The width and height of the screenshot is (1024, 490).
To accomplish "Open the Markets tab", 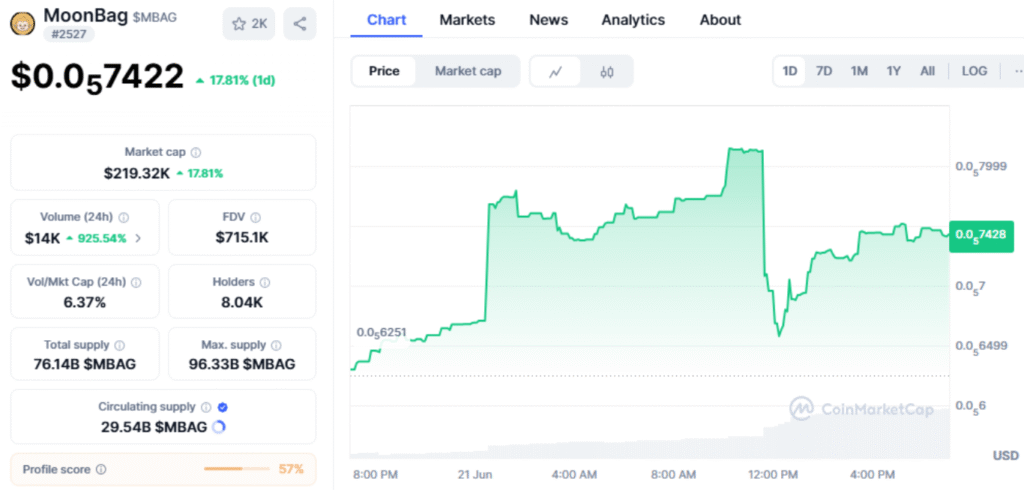I will click(x=466, y=20).
